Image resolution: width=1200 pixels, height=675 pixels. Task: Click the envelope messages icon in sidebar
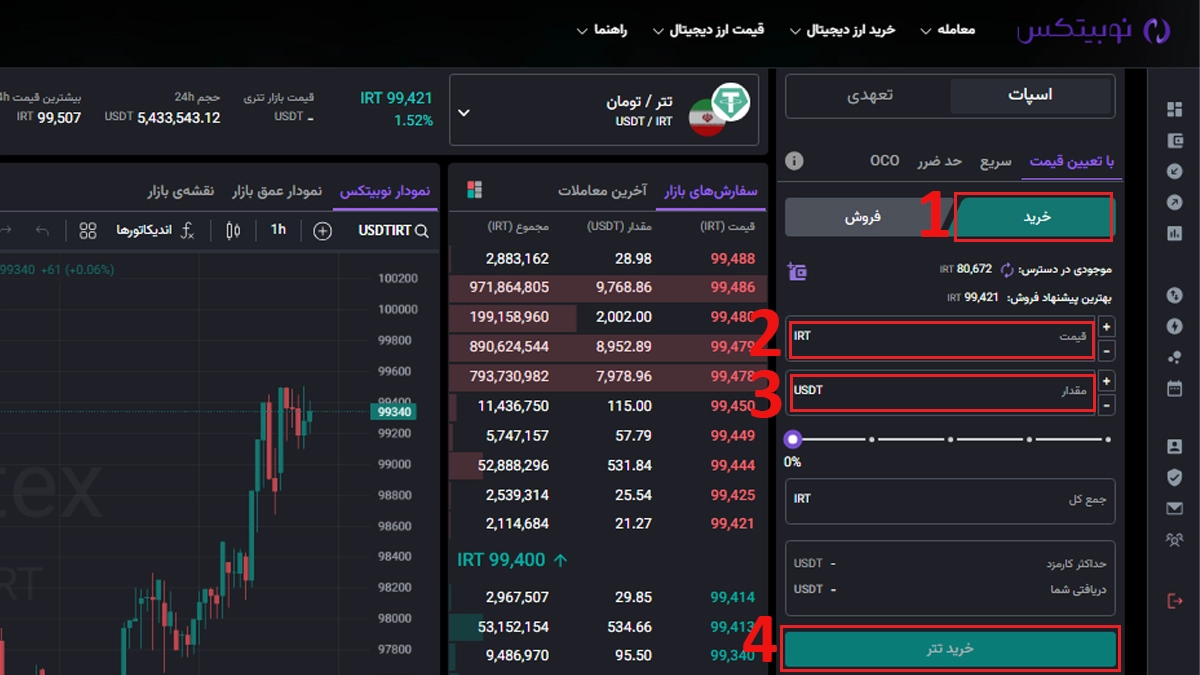pos(1174,509)
